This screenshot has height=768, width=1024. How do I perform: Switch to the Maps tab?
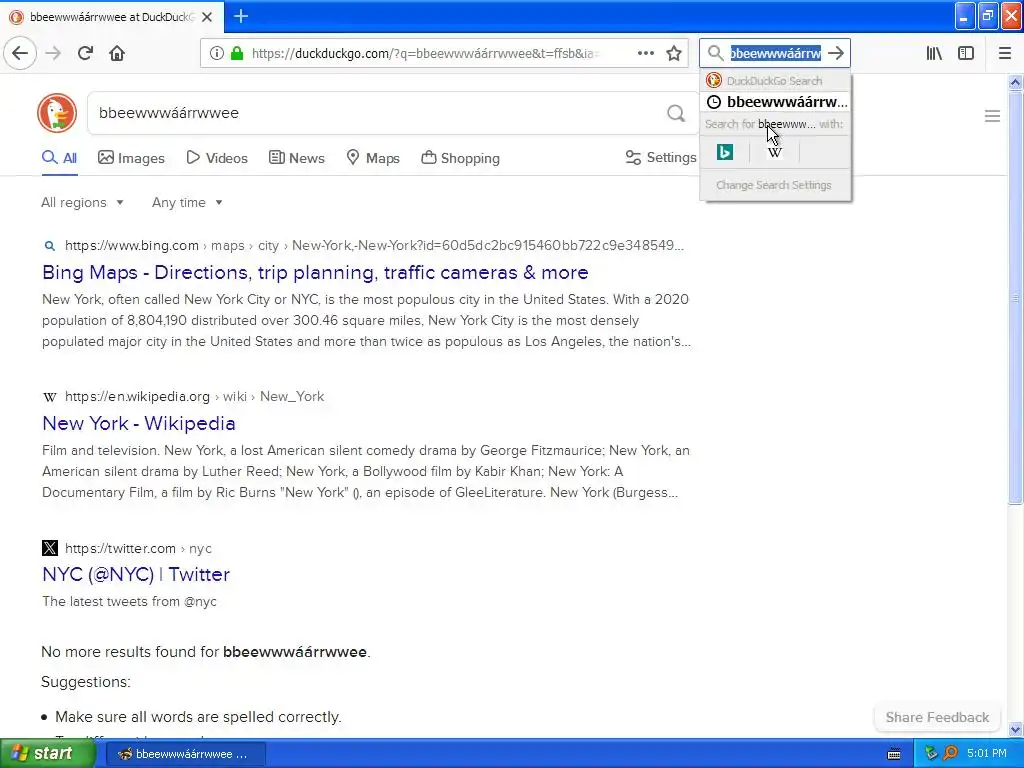[373, 158]
